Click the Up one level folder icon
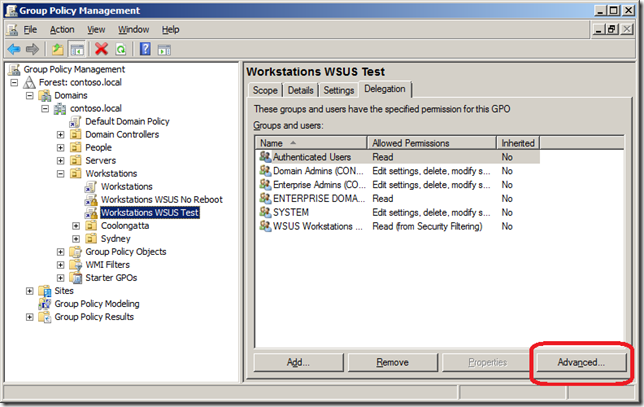644x407 pixels. (x=58, y=48)
